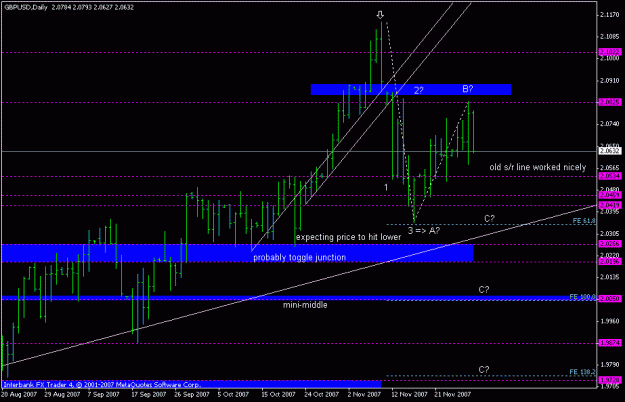Image resolution: width=625 pixels, height=402 pixels.
Task: Click the 'mini-middle' label
Action: (x=305, y=305)
